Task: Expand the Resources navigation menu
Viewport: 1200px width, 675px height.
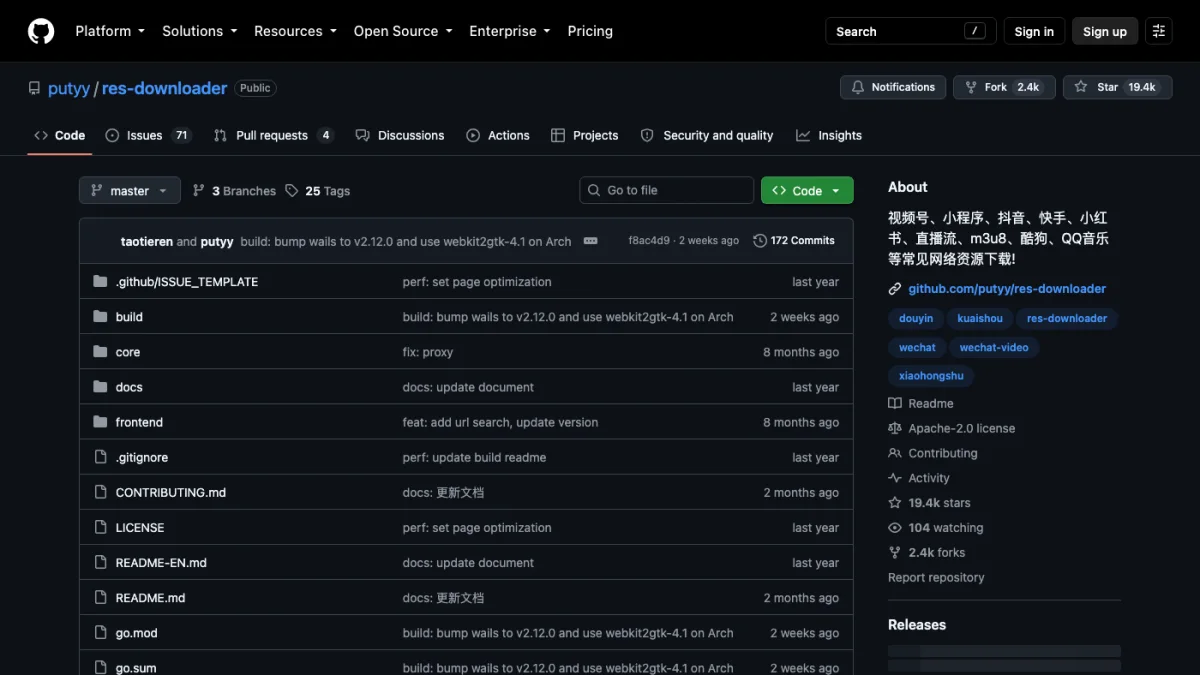Action: click(x=295, y=31)
